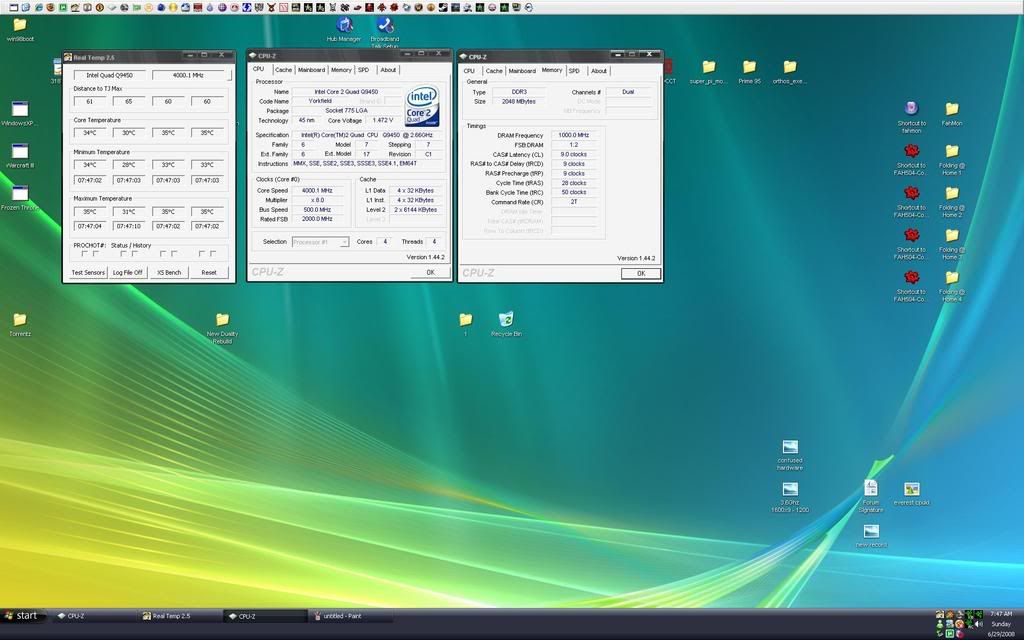The image size is (1024, 640).
Task: Select the 3.60hz 1600x9-1200 image file
Action: pos(790,497)
